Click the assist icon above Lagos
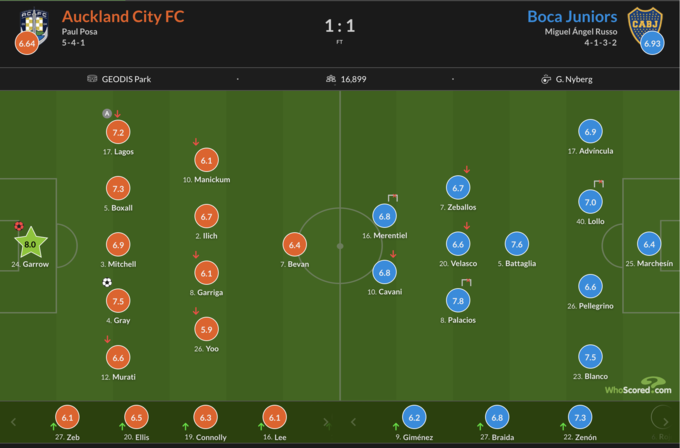The width and height of the screenshot is (680, 448). pos(106,114)
